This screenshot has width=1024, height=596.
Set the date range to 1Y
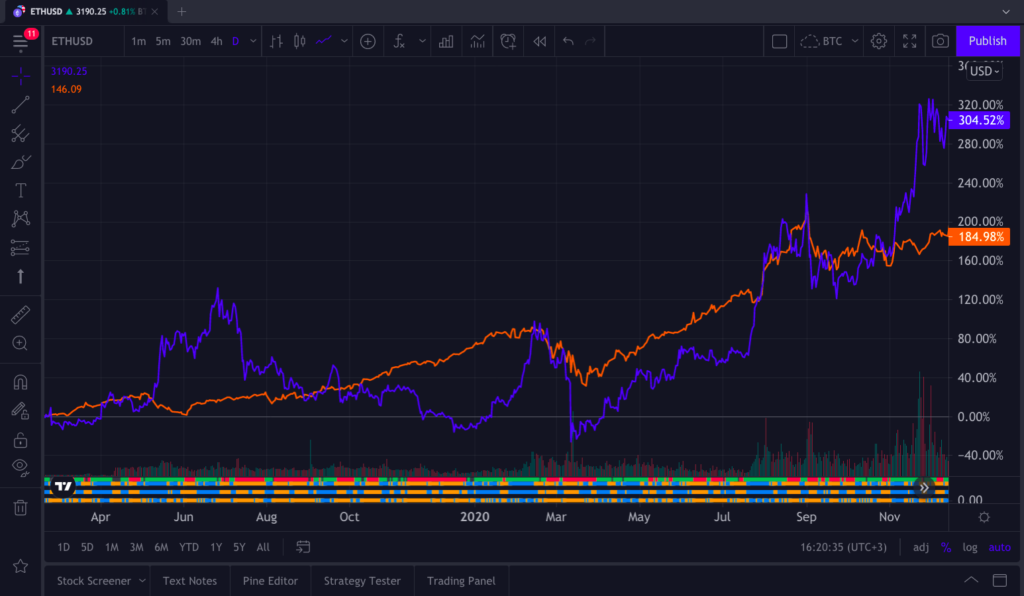pos(216,547)
